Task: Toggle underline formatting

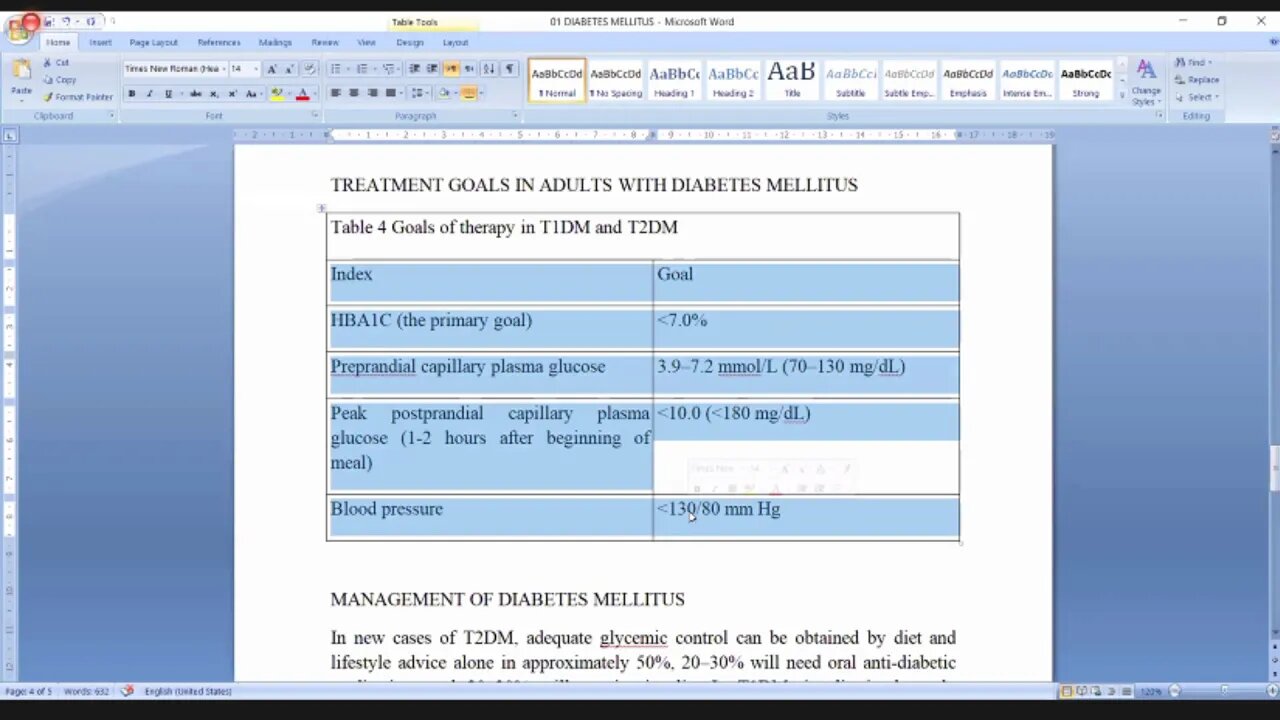Action: click(x=168, y=94)
